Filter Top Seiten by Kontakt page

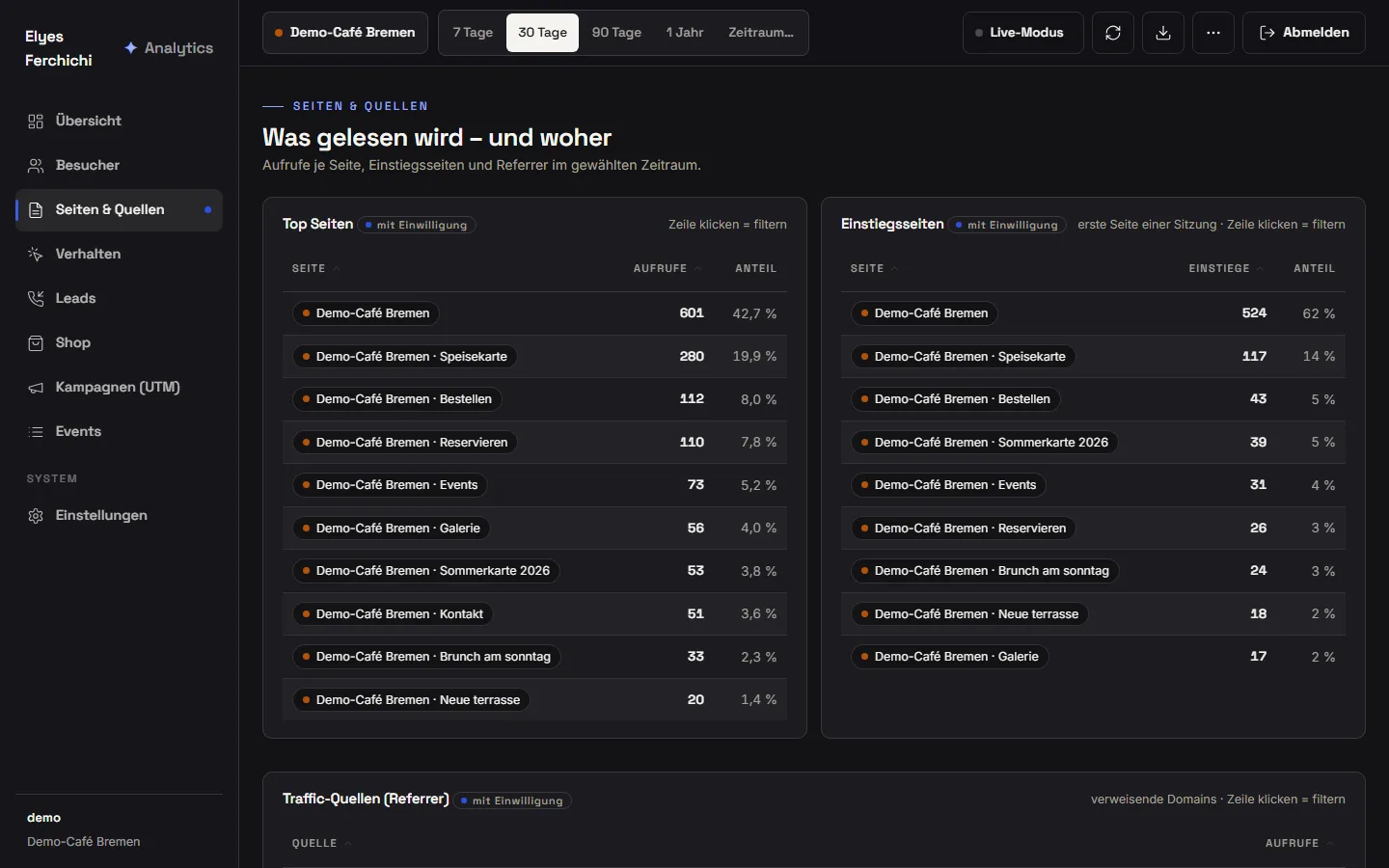[x=393, y=614]
